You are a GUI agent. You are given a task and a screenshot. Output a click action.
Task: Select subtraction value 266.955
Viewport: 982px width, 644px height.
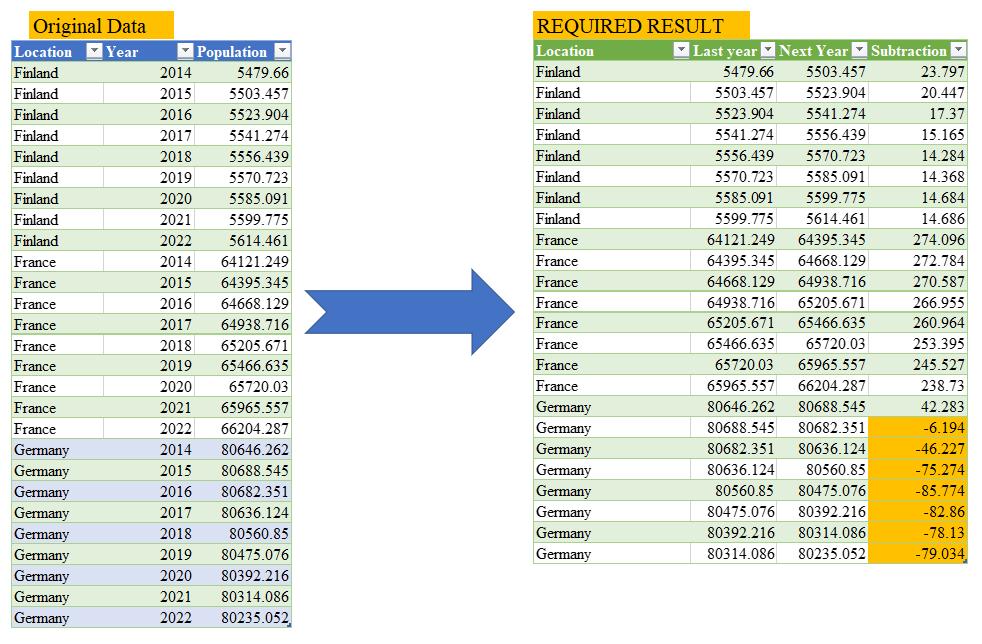[x=917, y=303]
